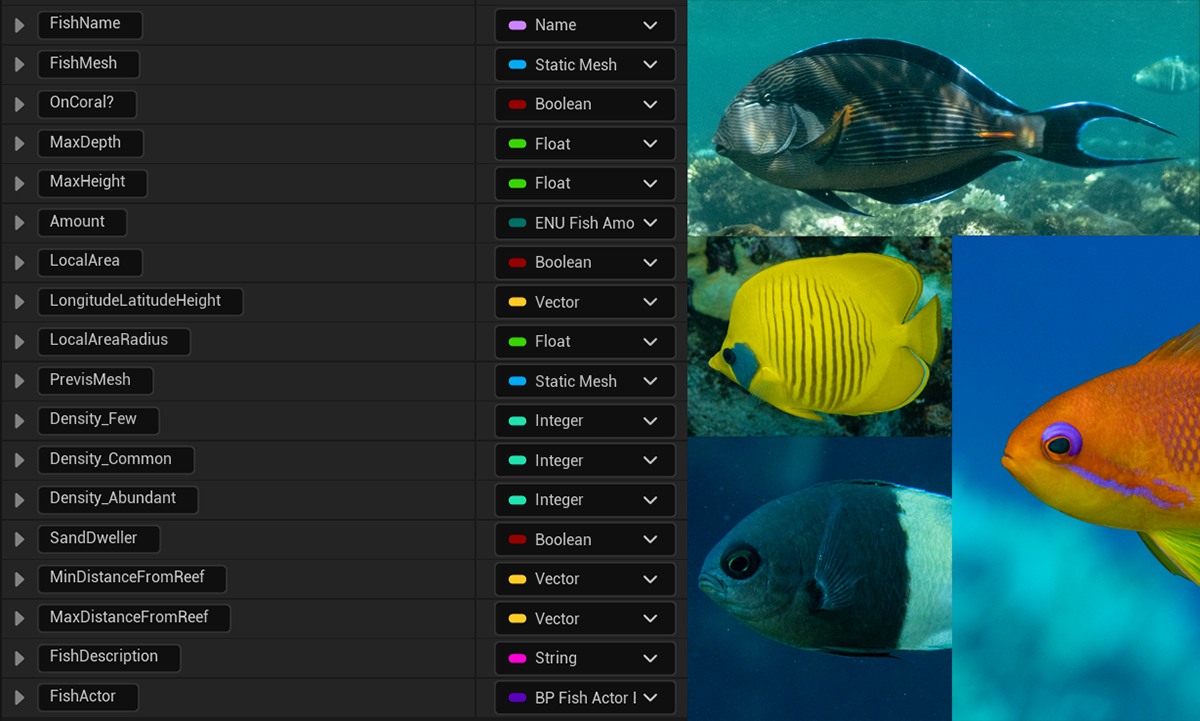The width and height of the screenshot is (1200, 721).
Task: Open Float type dropdown for MaxDepth
Action: [x=585, y=144]
